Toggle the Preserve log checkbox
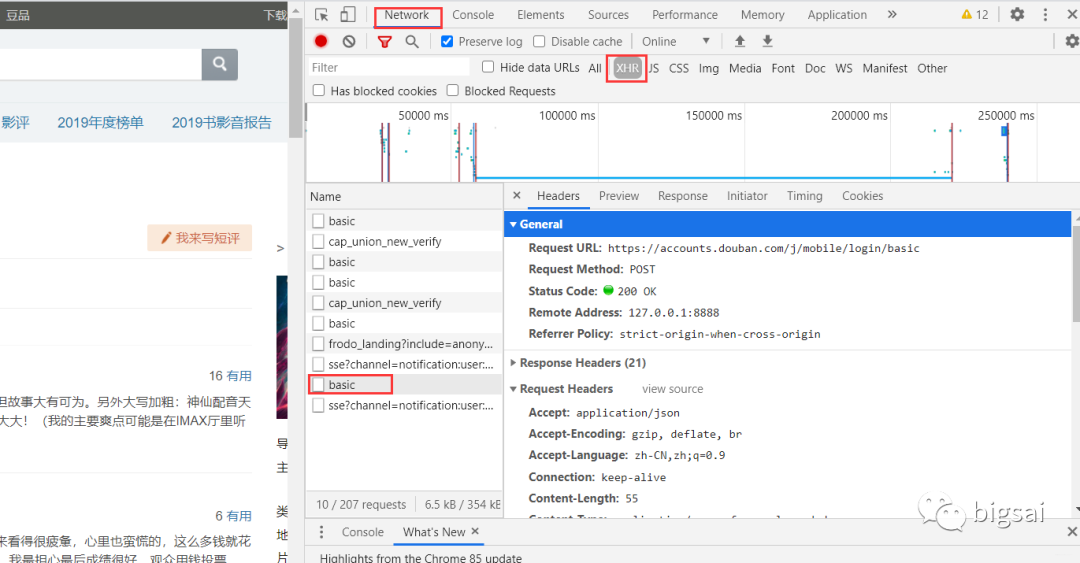The image size is (1080, 563). click(x=447, y=41)
